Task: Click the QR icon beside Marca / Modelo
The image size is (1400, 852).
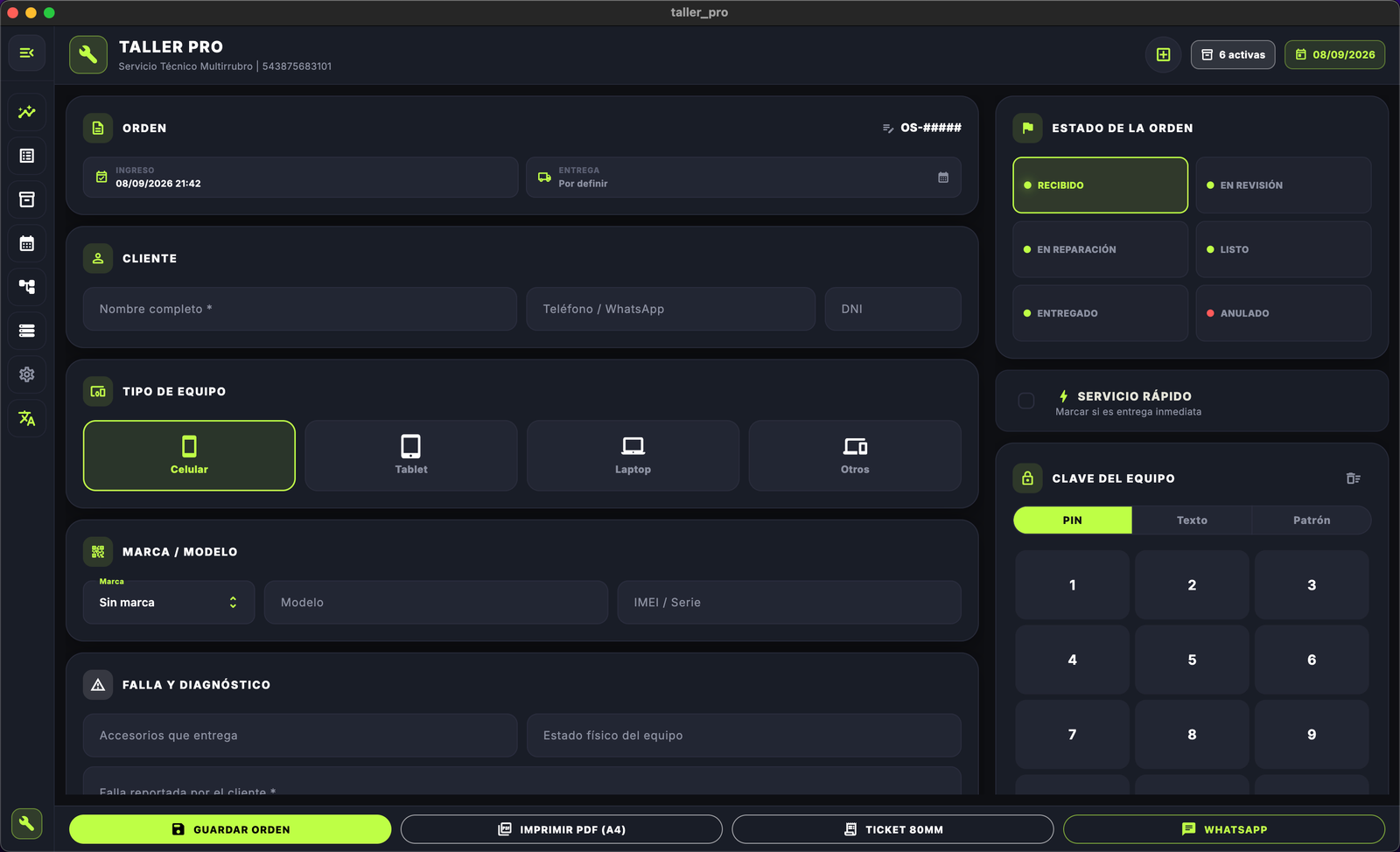Action: [98, 552]
